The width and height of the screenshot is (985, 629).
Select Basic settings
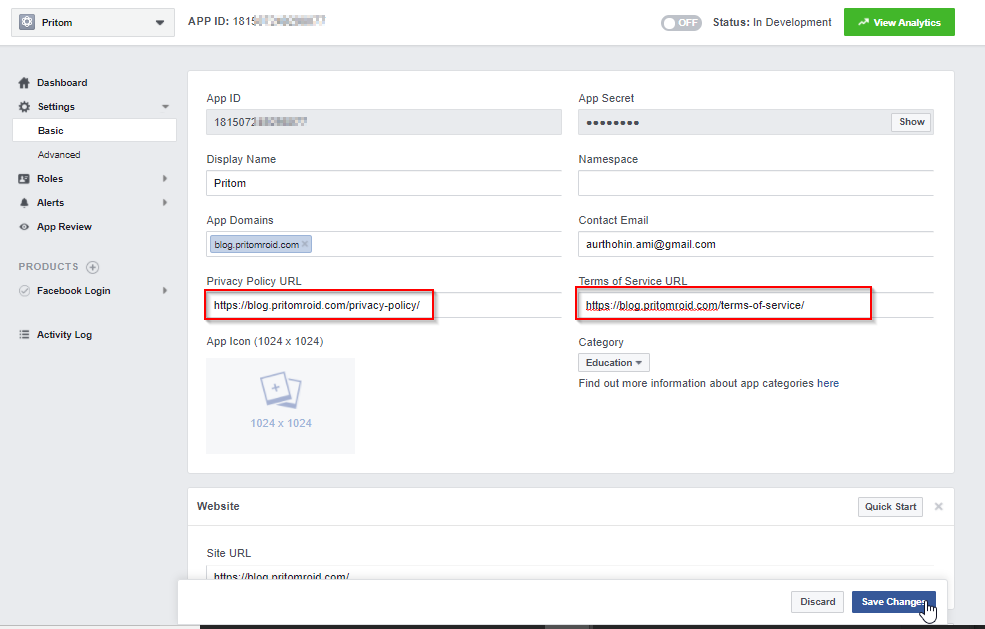point(94,131)
